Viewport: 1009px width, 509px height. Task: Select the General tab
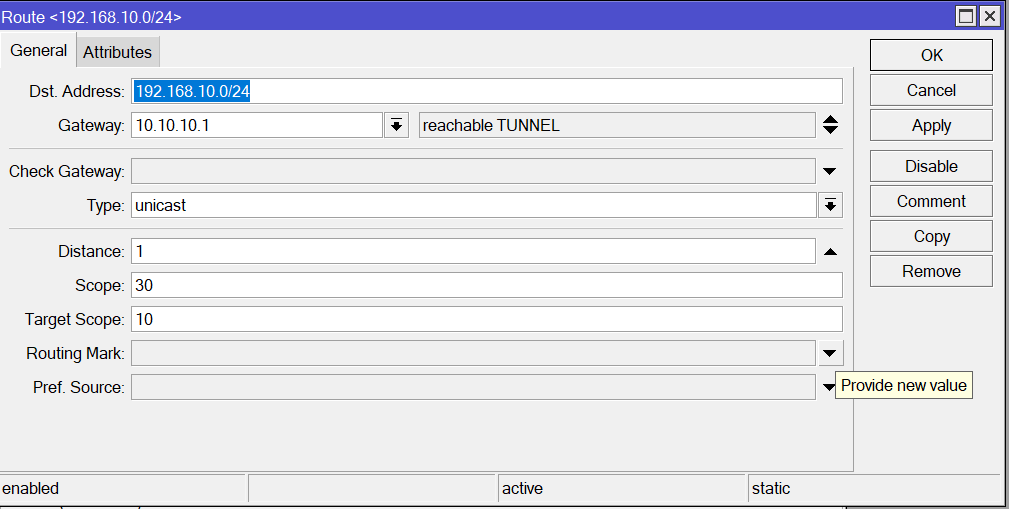tap(39, 50)
